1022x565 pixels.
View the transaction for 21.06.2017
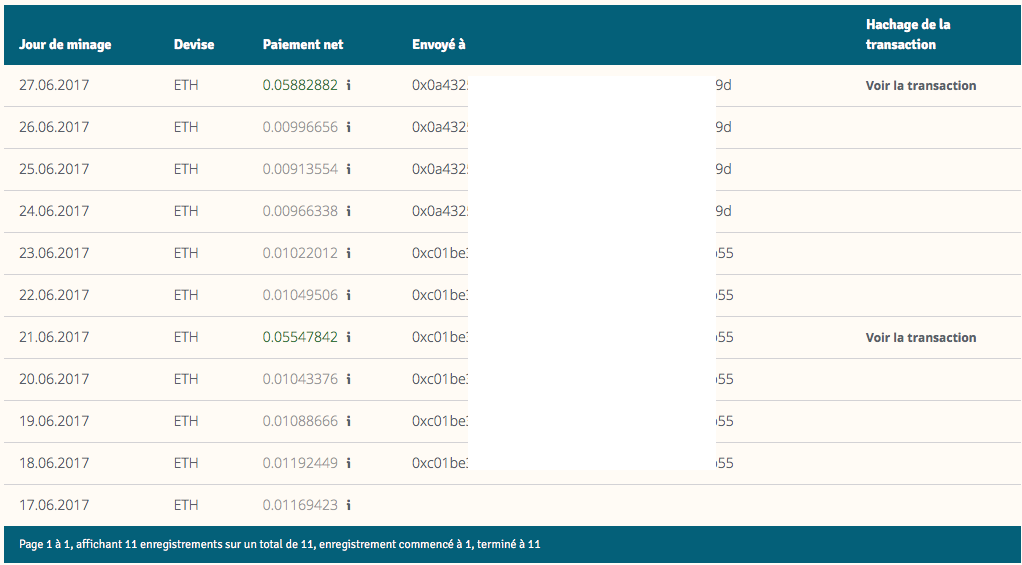[920, 337]
